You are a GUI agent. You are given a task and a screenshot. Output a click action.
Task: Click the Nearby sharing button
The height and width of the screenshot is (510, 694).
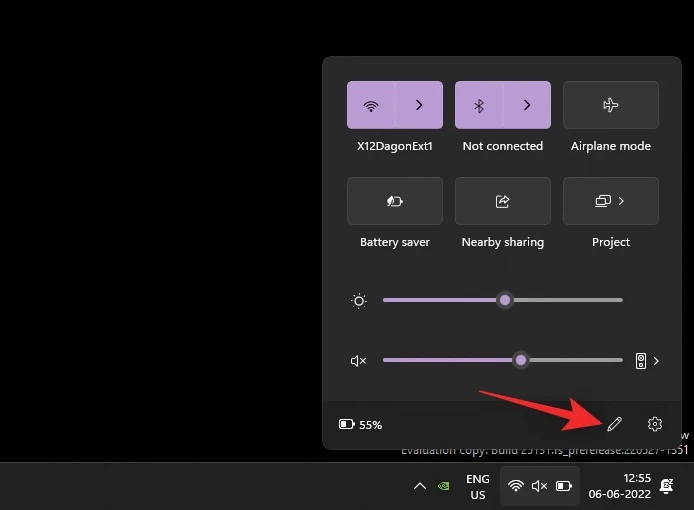[503, 201]
